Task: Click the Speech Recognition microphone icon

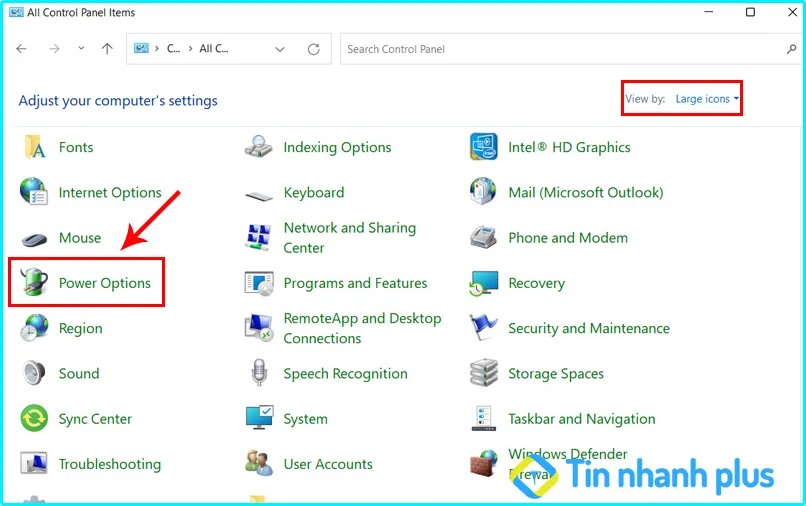Action: (259, 374)
